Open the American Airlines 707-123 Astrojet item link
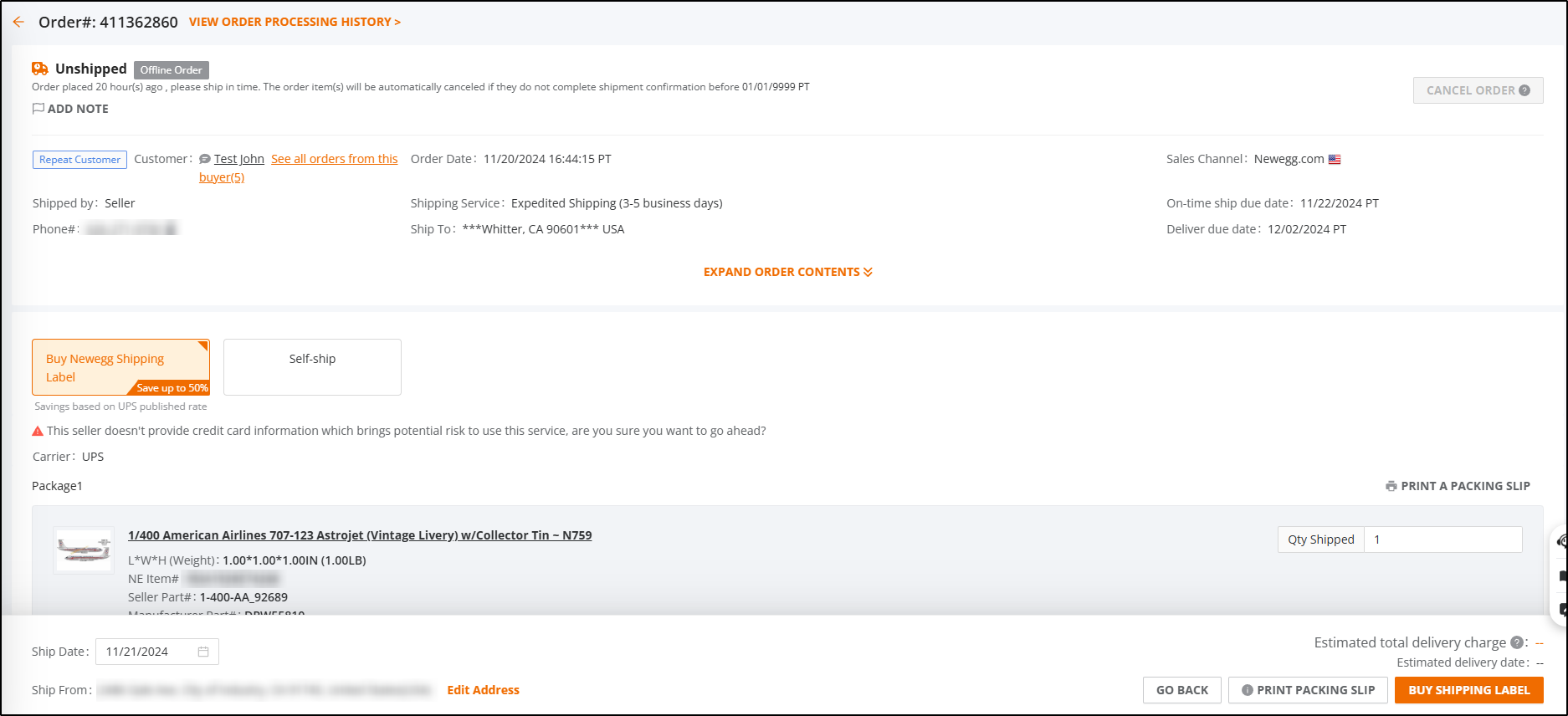The image size is (1568, 716). tap(360, 535)
